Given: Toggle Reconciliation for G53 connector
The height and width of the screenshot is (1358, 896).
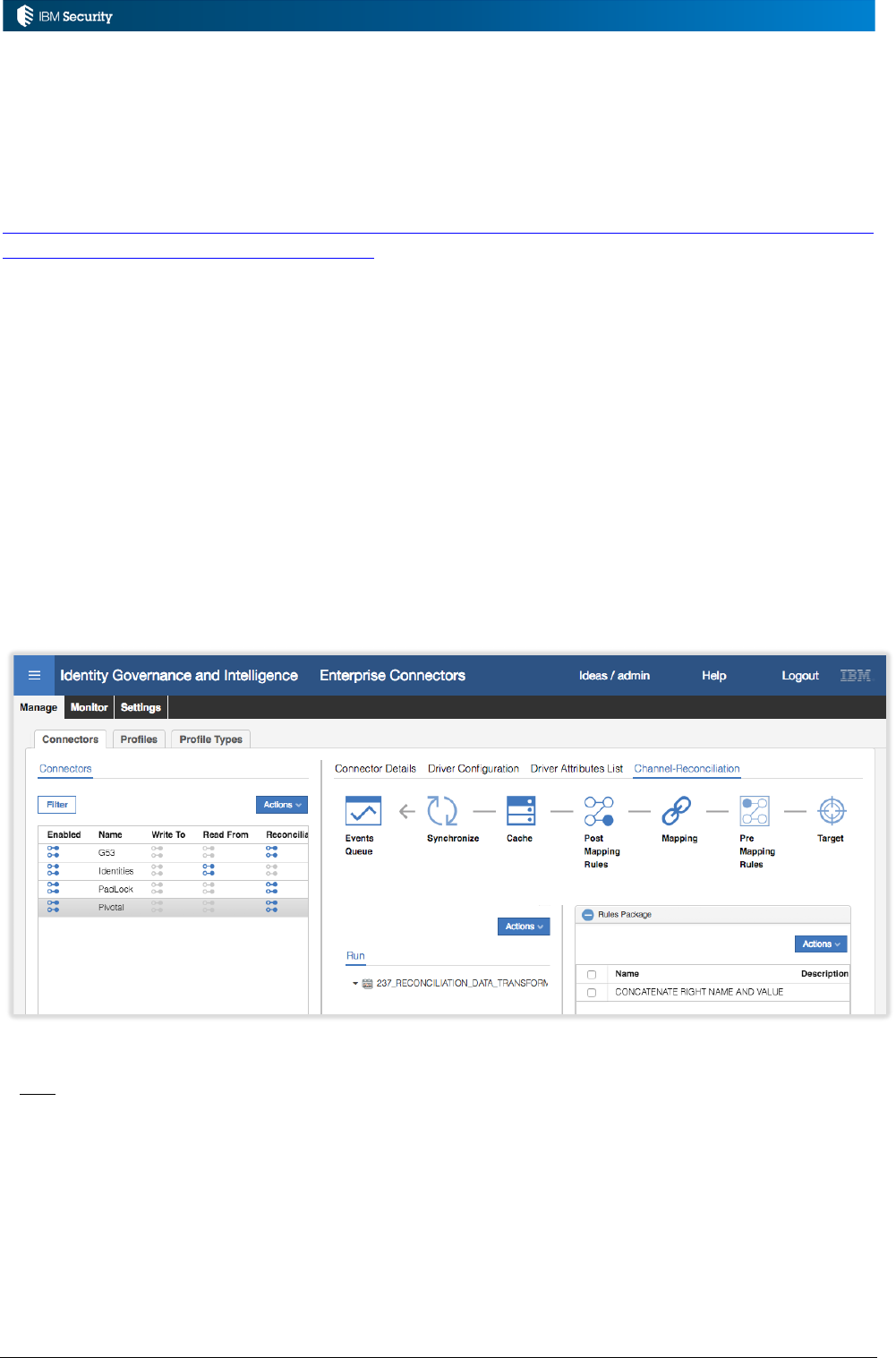Looking at the screenshot, I should tap(271, 852).
